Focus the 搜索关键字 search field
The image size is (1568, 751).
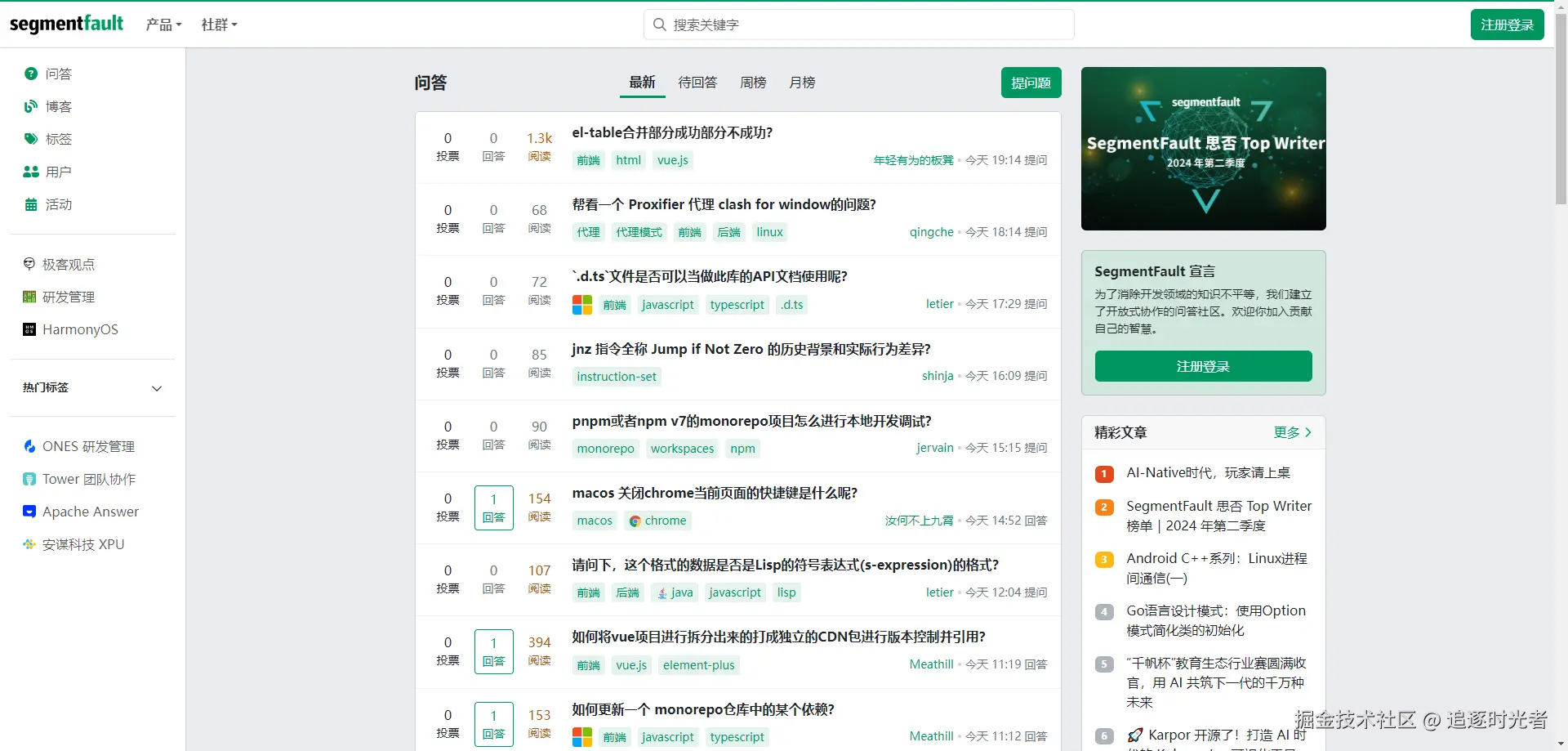click(x=858, y=25)
